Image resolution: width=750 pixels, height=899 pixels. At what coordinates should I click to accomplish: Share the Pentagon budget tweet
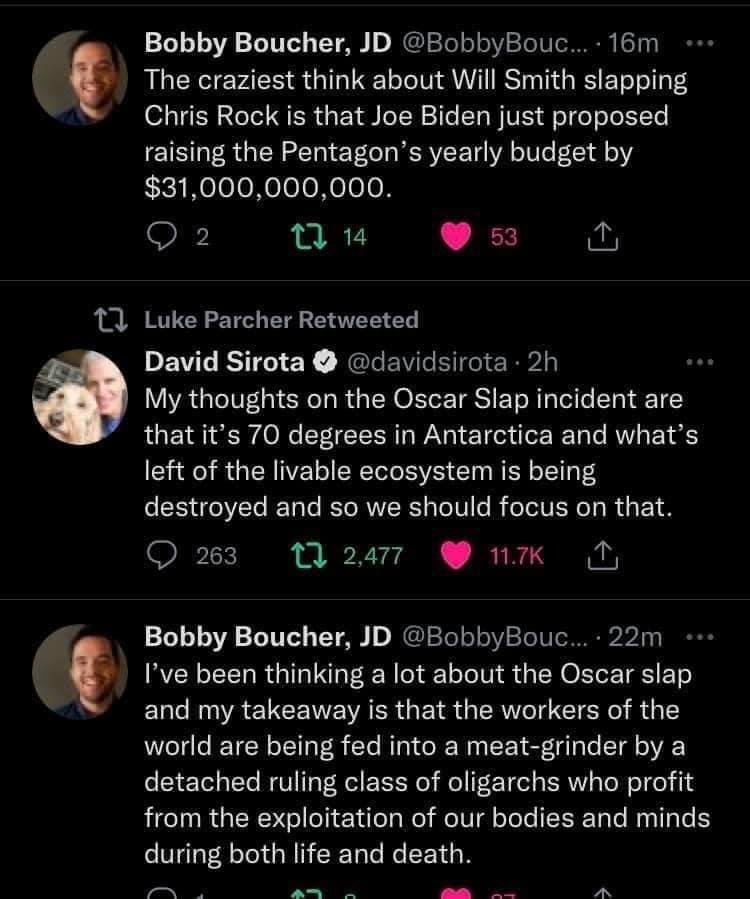(x=602, y=236)
